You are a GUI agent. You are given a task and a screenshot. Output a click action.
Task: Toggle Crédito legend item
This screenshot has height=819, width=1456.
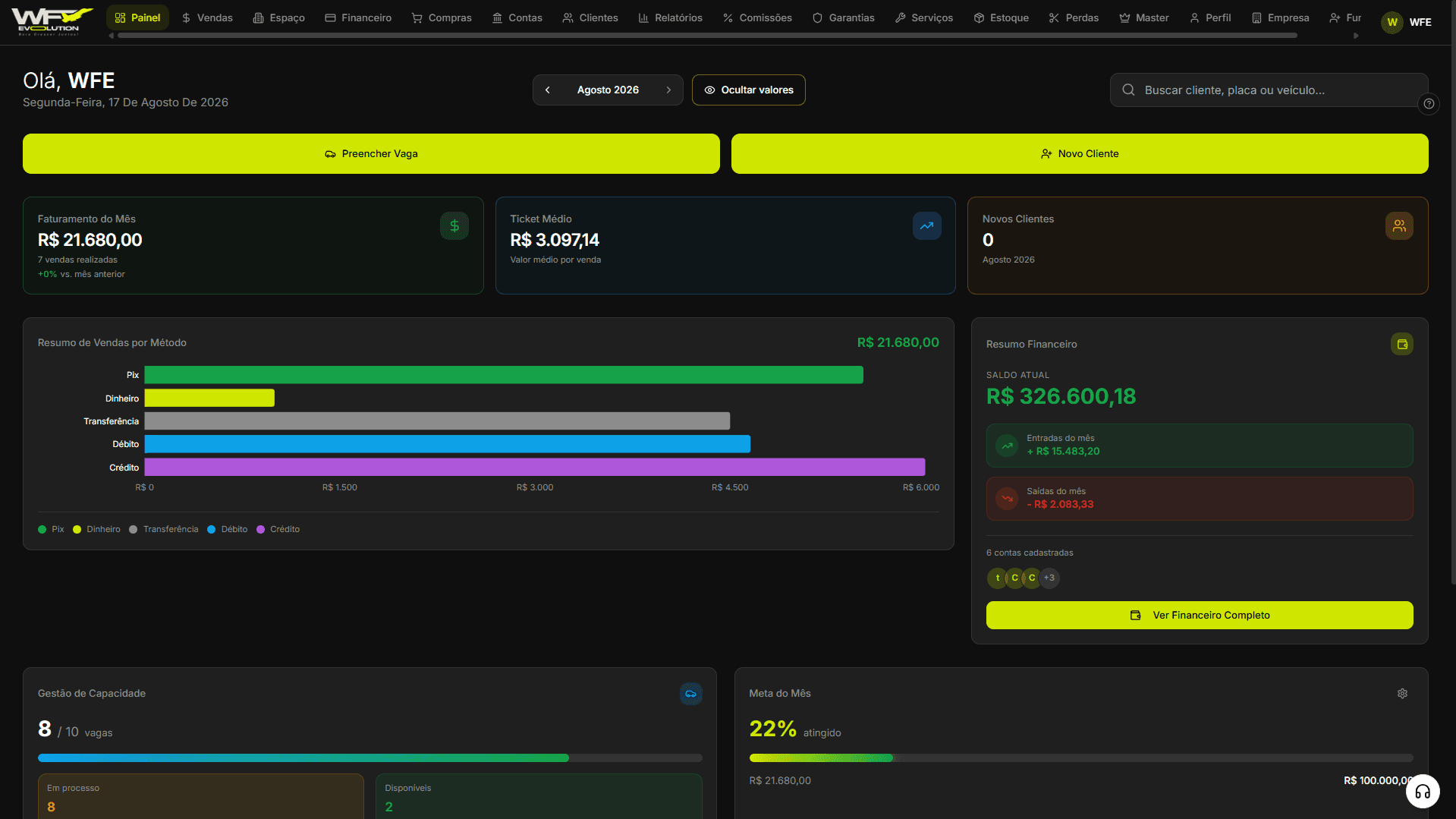278,529
